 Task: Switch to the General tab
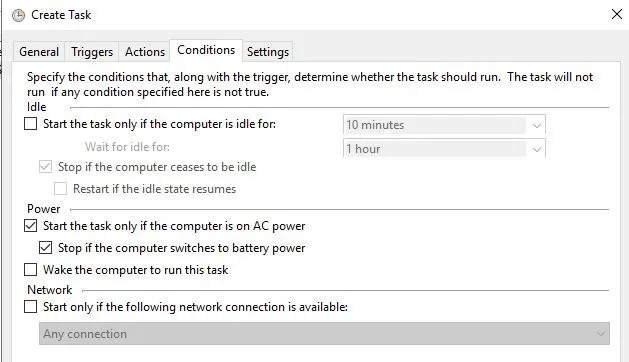pyautogui.click(x=39, y=52)
